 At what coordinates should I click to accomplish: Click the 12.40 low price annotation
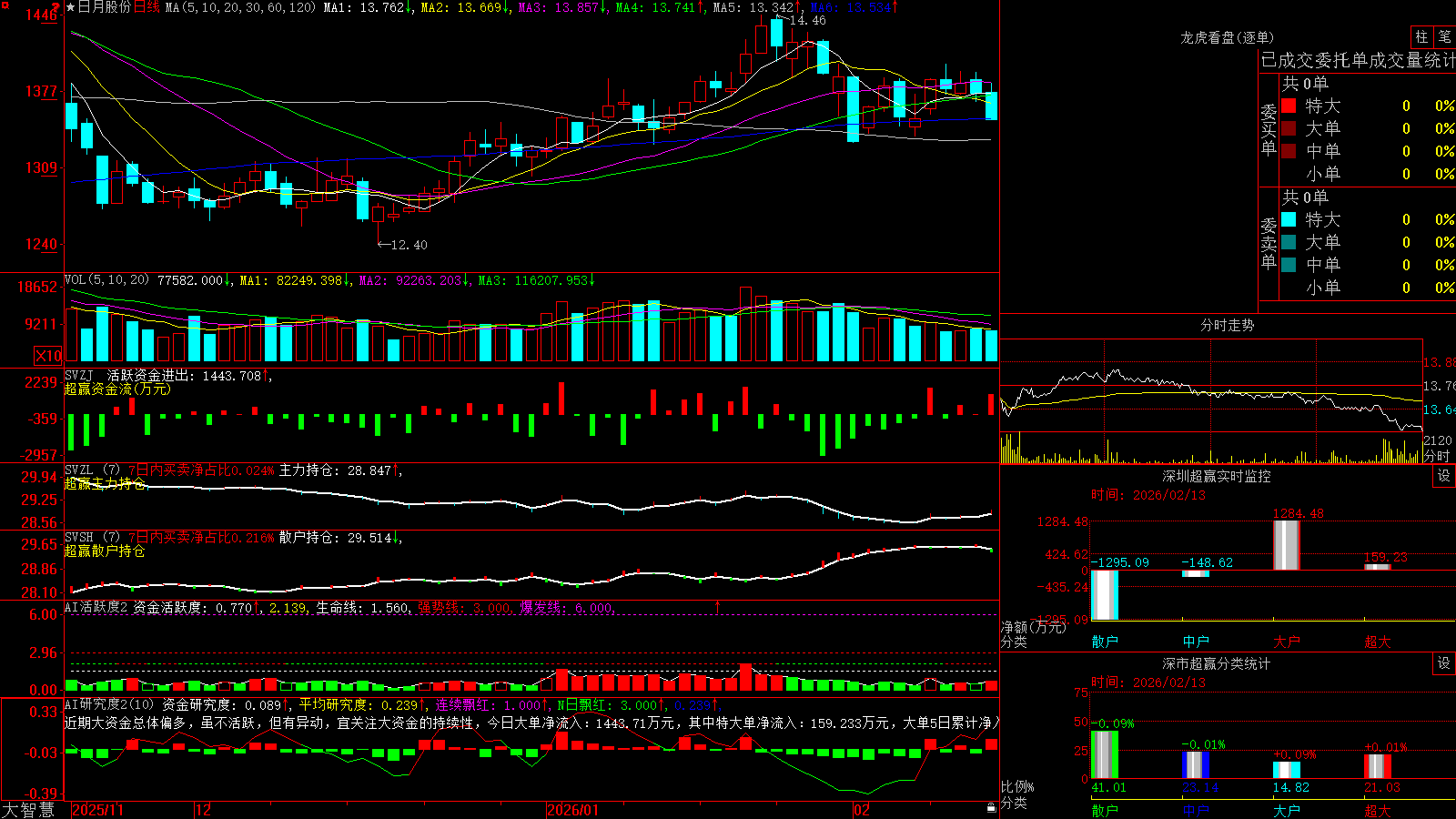tap(409, 245)
